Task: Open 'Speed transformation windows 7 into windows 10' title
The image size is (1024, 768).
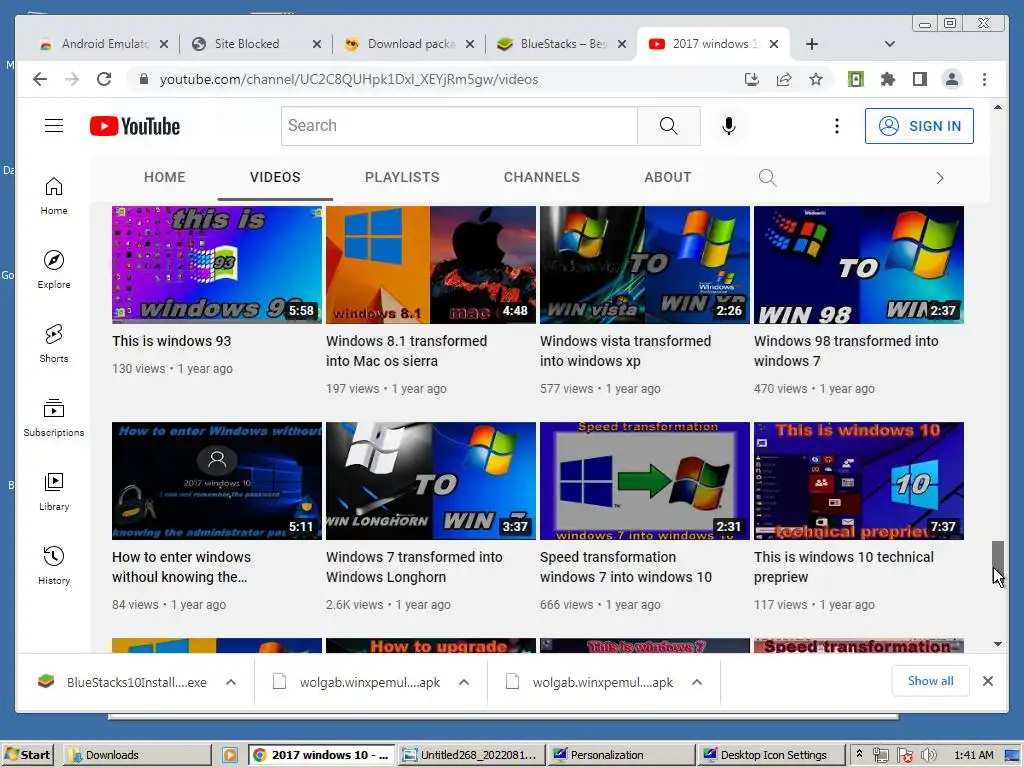Action: click(625, 567)
